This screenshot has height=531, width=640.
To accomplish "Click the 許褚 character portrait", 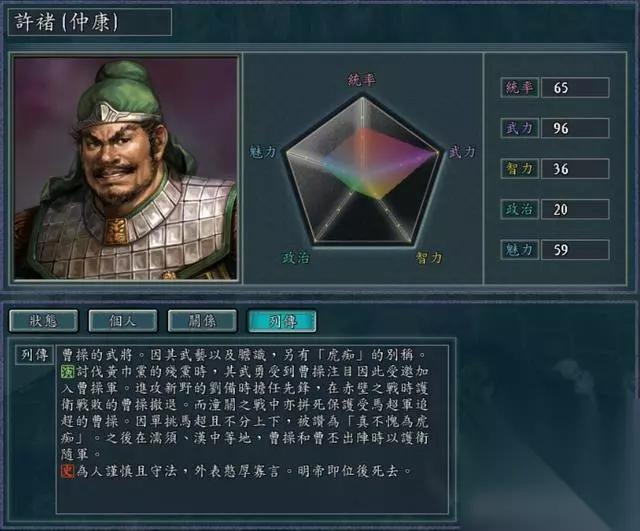I will coord(126,168).
